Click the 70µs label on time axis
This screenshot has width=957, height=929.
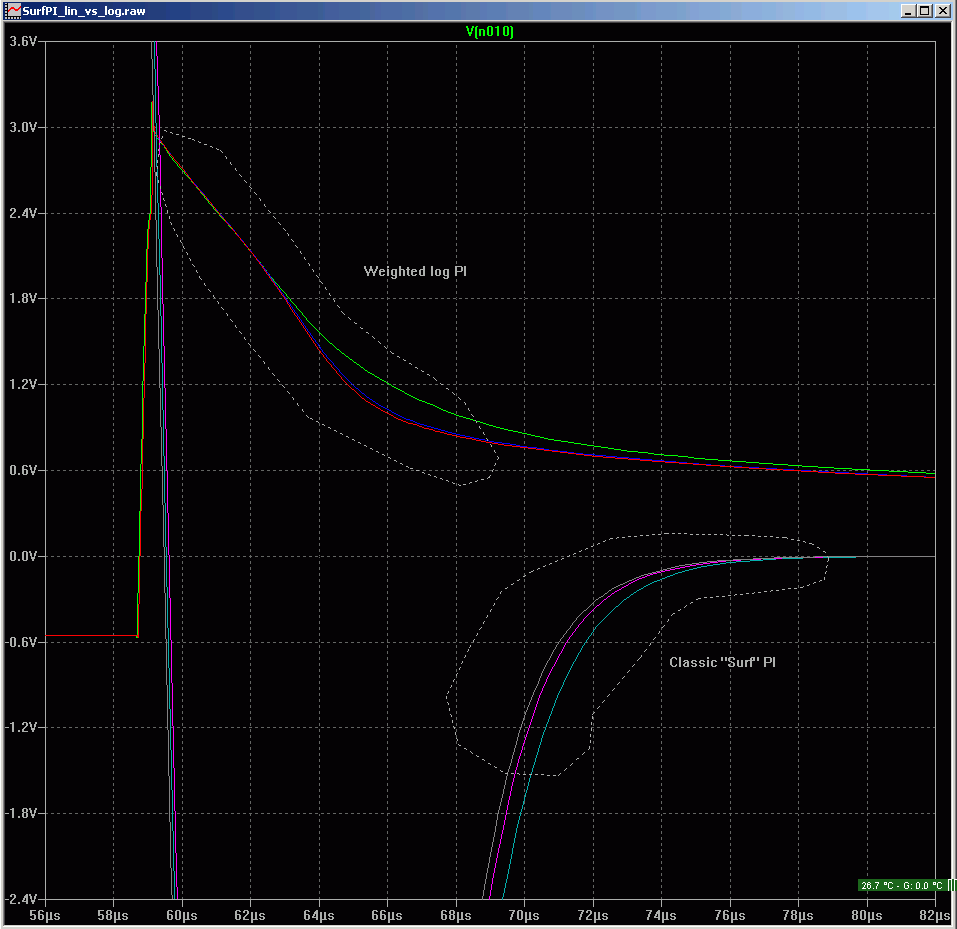tap(524, 915)
